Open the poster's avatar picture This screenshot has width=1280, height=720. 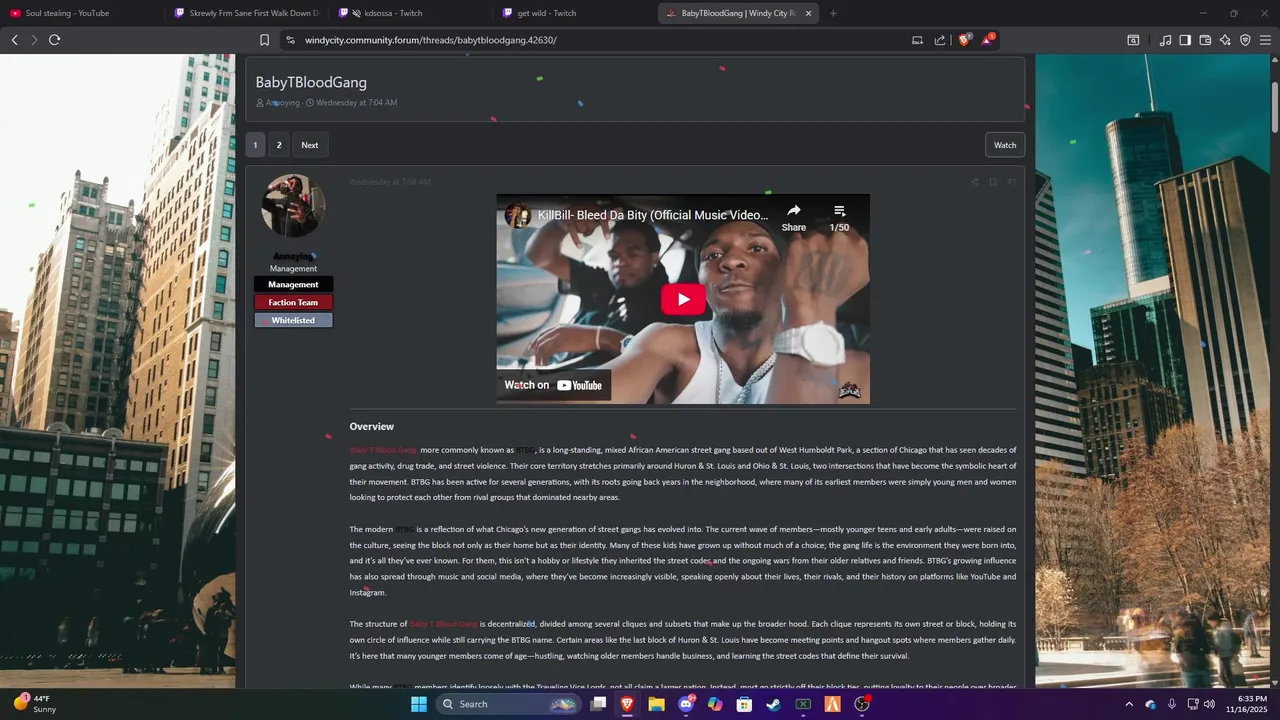293,206
